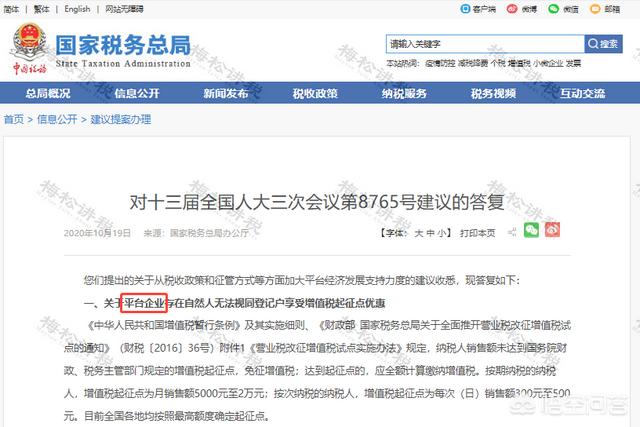Set font size to 小
640x427 pixels.
pos(442,233)
